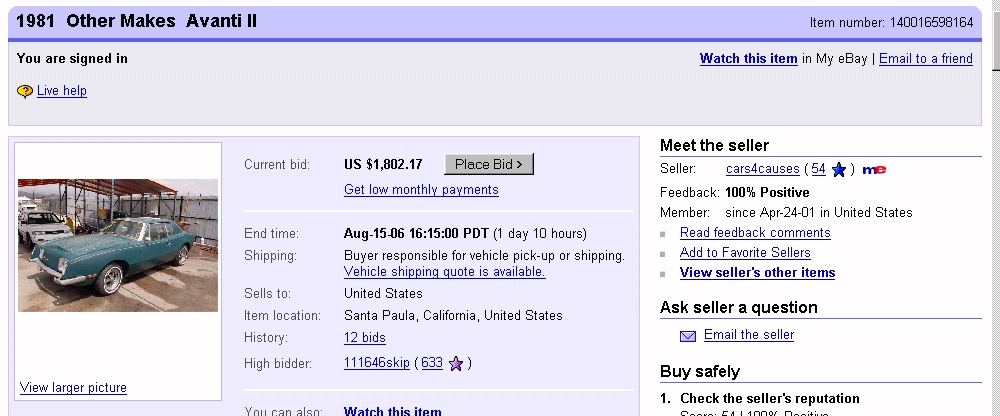This screenshot has width=1000, height=416.
Task: Open Email to a friend link
Action: (926, 59)
